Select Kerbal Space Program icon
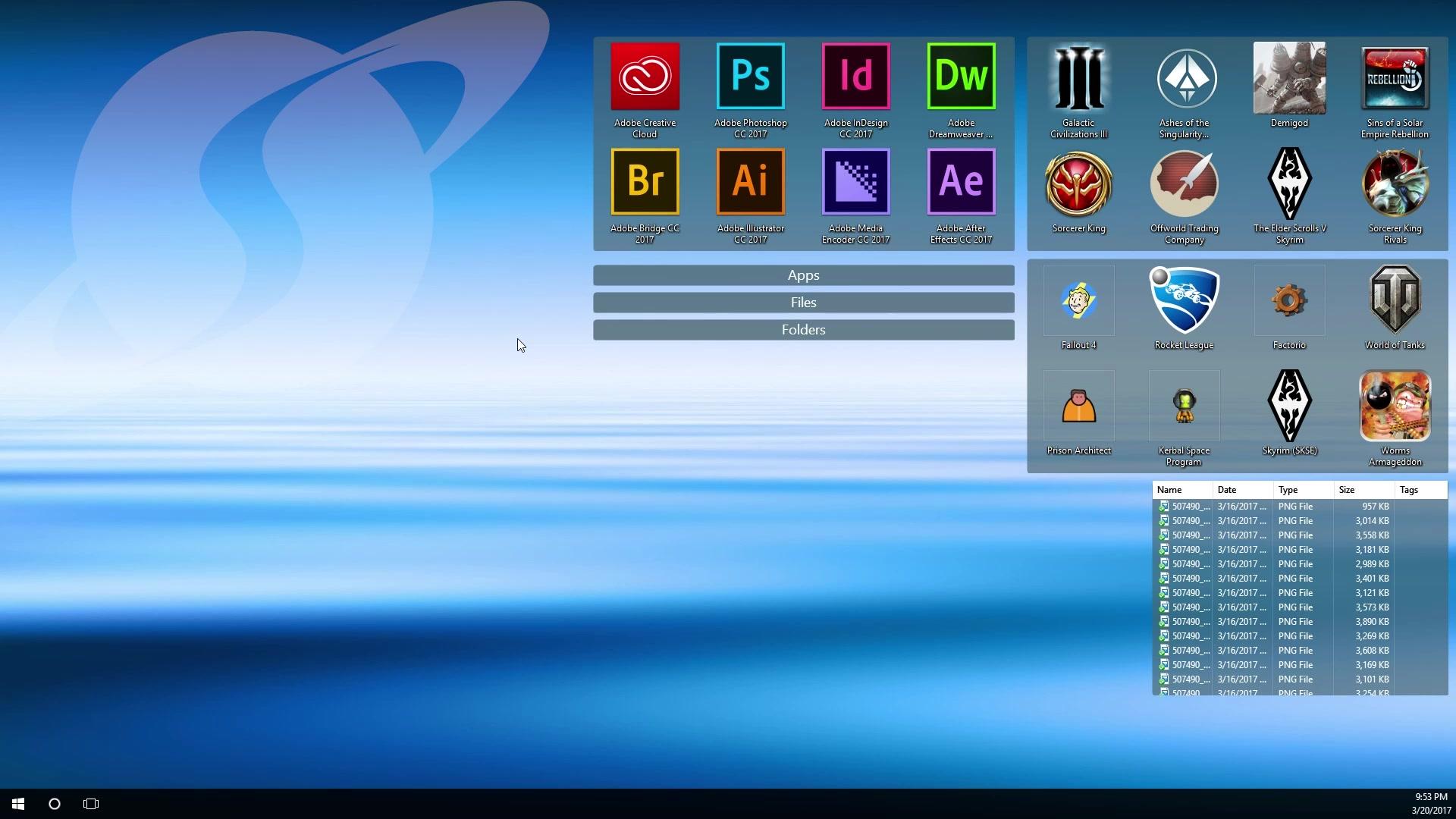The height and width of the screenshot is (819, 1456). pyautogui.click(x=1184, y=406)
